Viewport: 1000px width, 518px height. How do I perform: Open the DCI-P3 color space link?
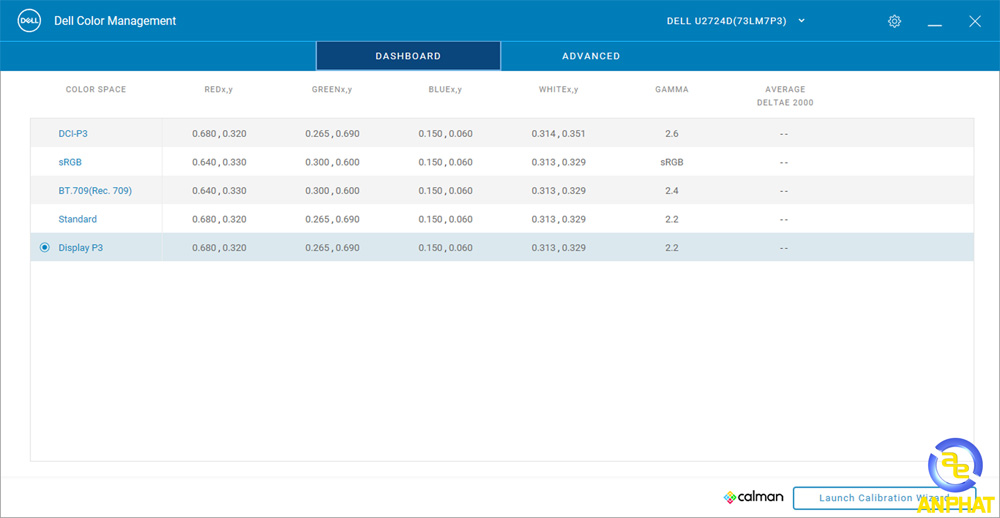pos(73,134)
